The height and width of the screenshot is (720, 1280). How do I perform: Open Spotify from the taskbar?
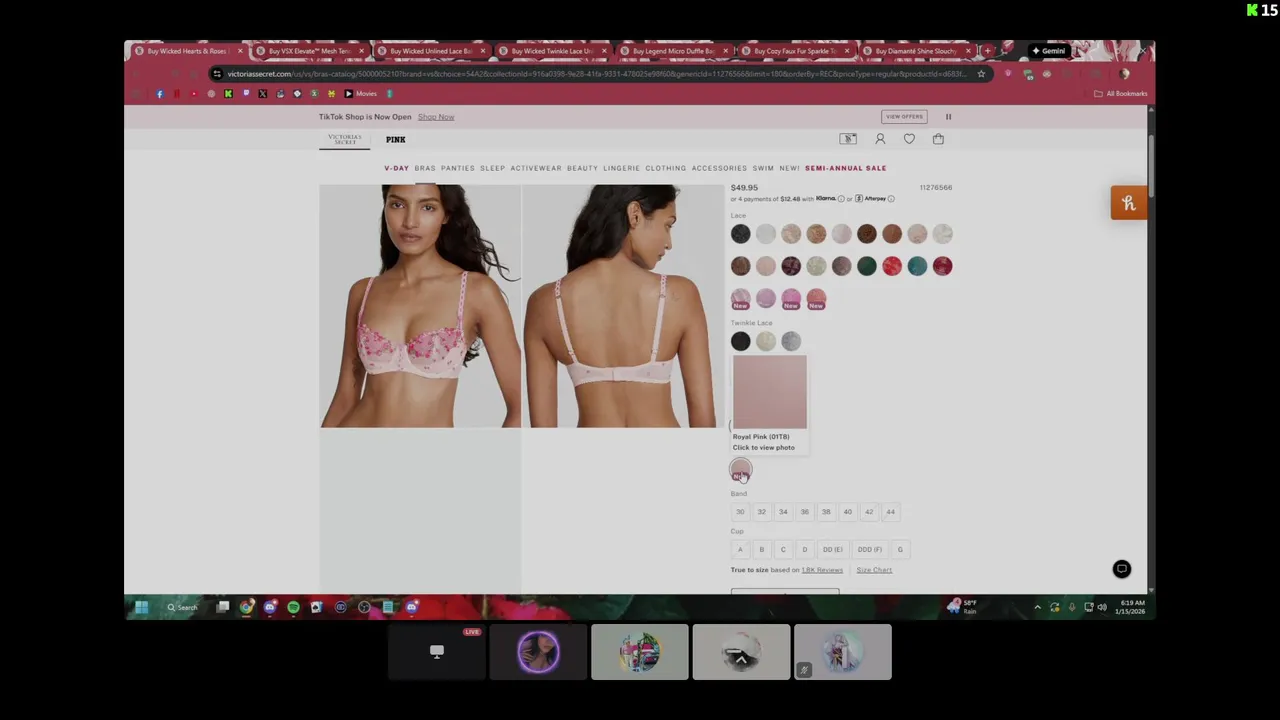tap(293, 607)
